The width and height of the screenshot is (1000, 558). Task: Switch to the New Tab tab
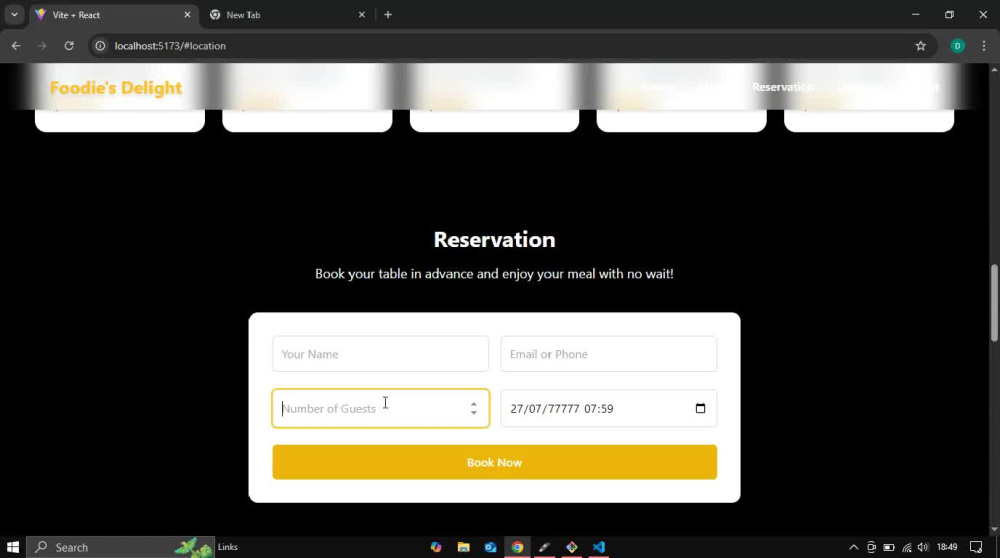tap(287, 15)
